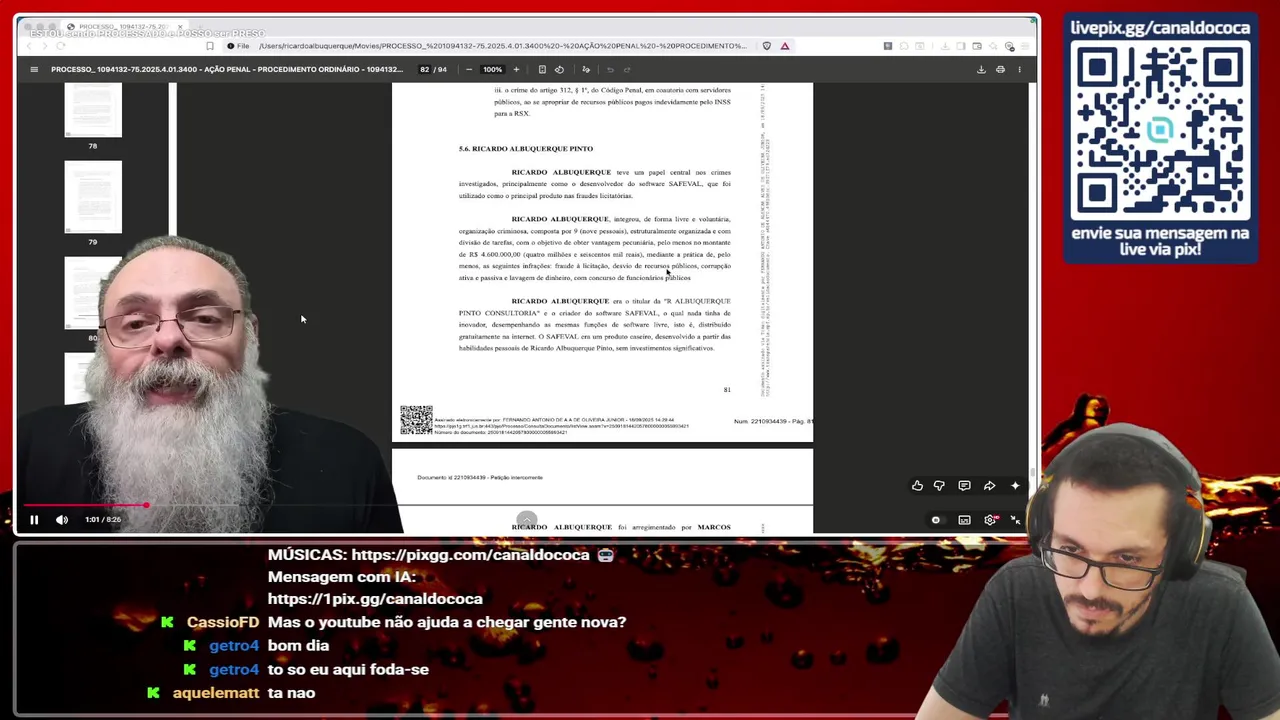Open Brave rewards triangle icon

[785, 46]
